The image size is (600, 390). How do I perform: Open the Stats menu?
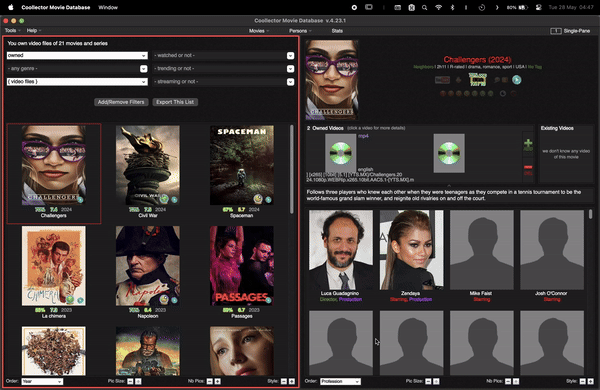click(x=337, y=31)
